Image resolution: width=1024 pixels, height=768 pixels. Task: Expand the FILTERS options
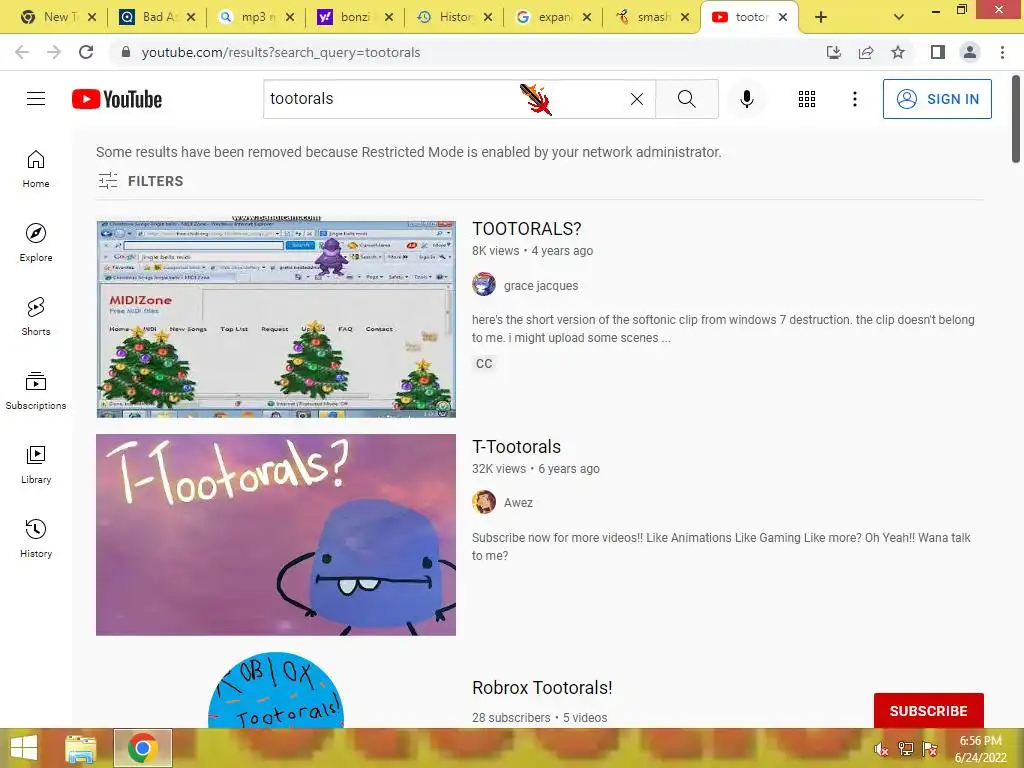pos(140,181)
